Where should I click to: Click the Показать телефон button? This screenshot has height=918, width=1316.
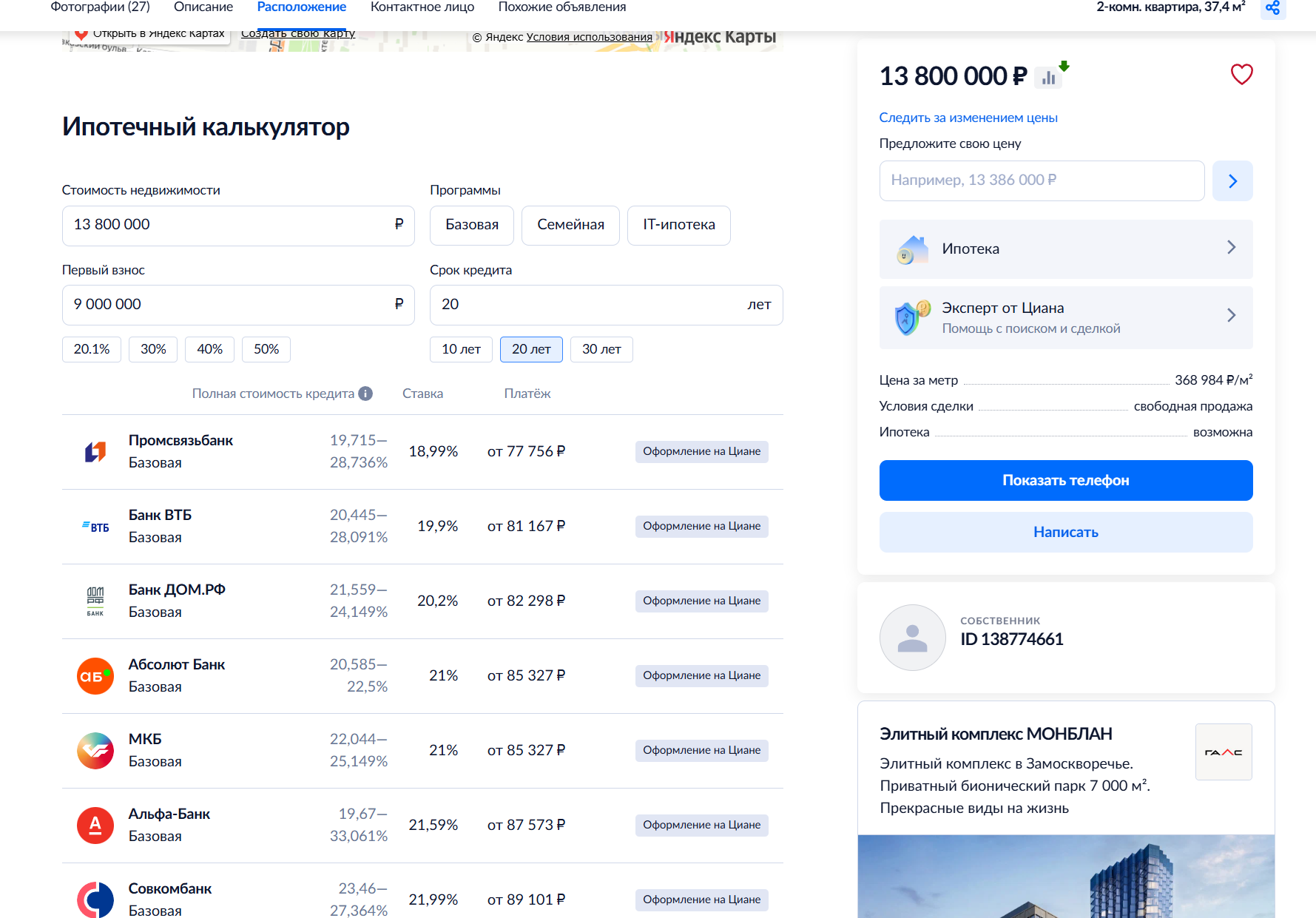1066,480
